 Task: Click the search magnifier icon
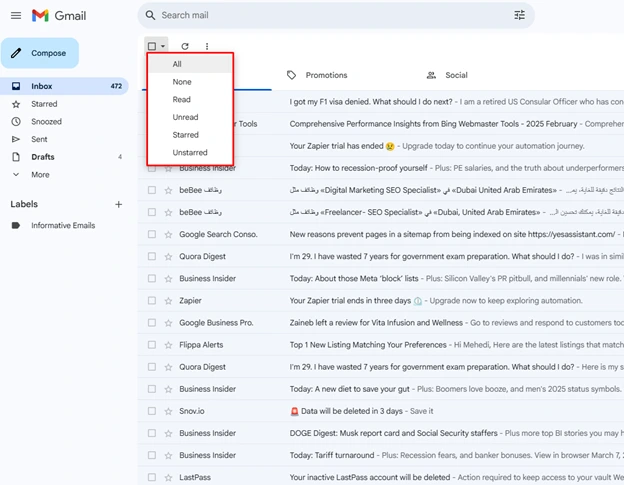[x=150, y=15]
